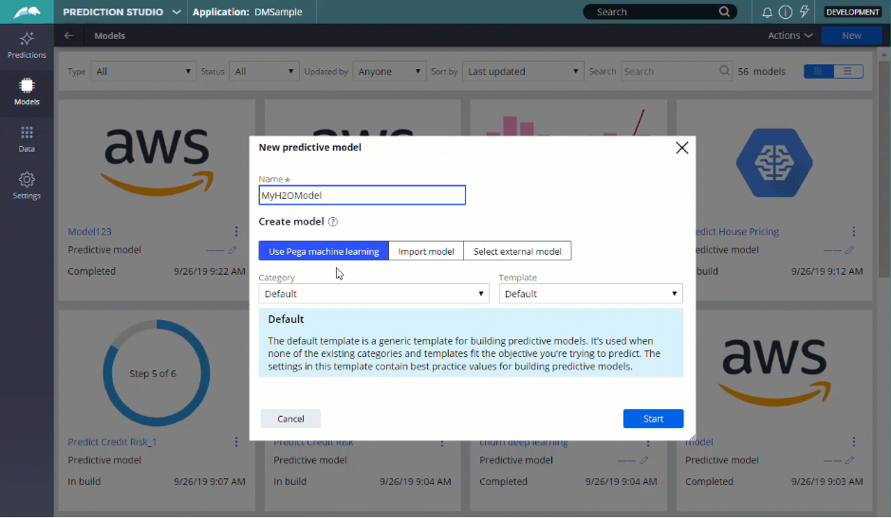Open the Data section in sidebar
This screenshot has width=891, height=518.
click(27, 138)
